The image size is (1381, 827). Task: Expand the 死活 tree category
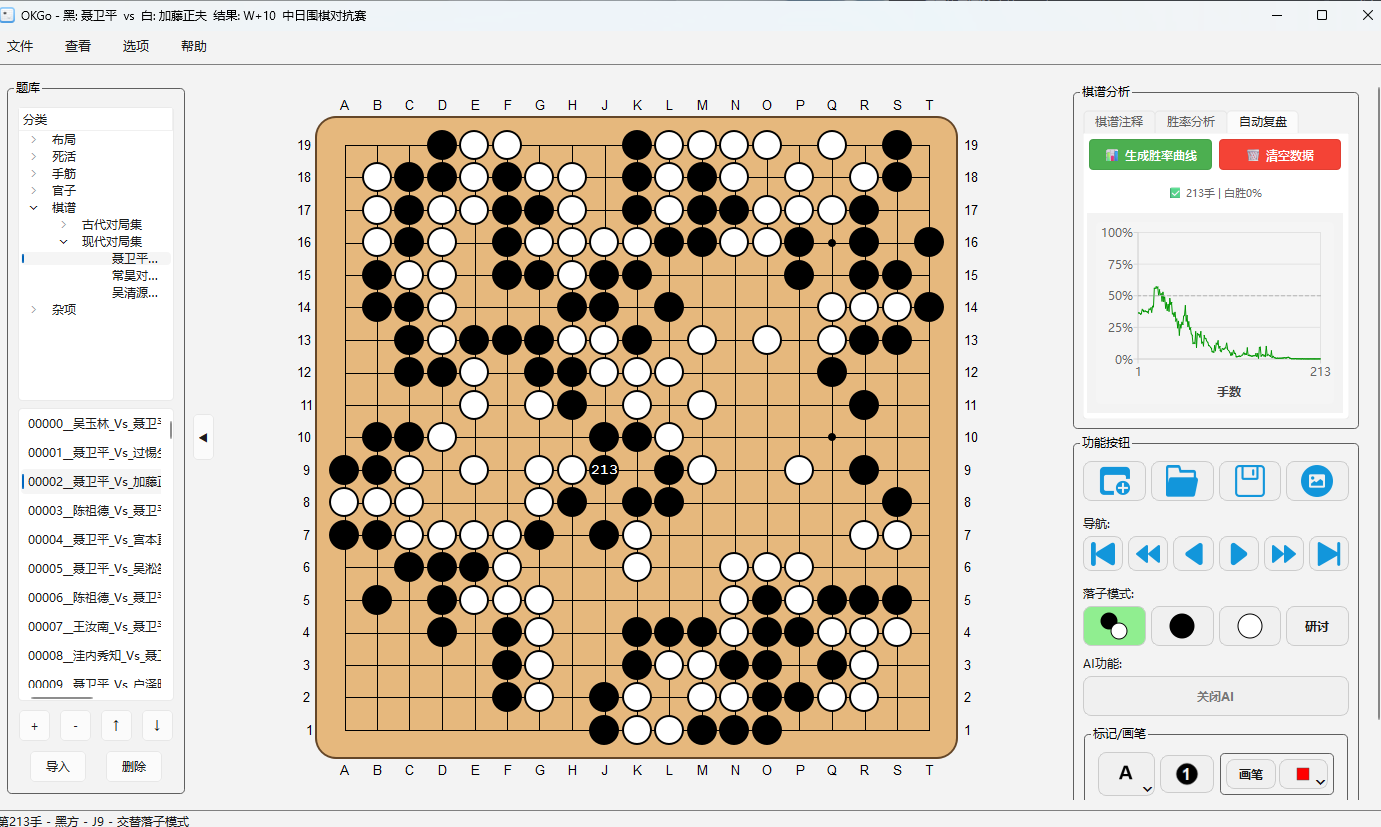(33, 157)
